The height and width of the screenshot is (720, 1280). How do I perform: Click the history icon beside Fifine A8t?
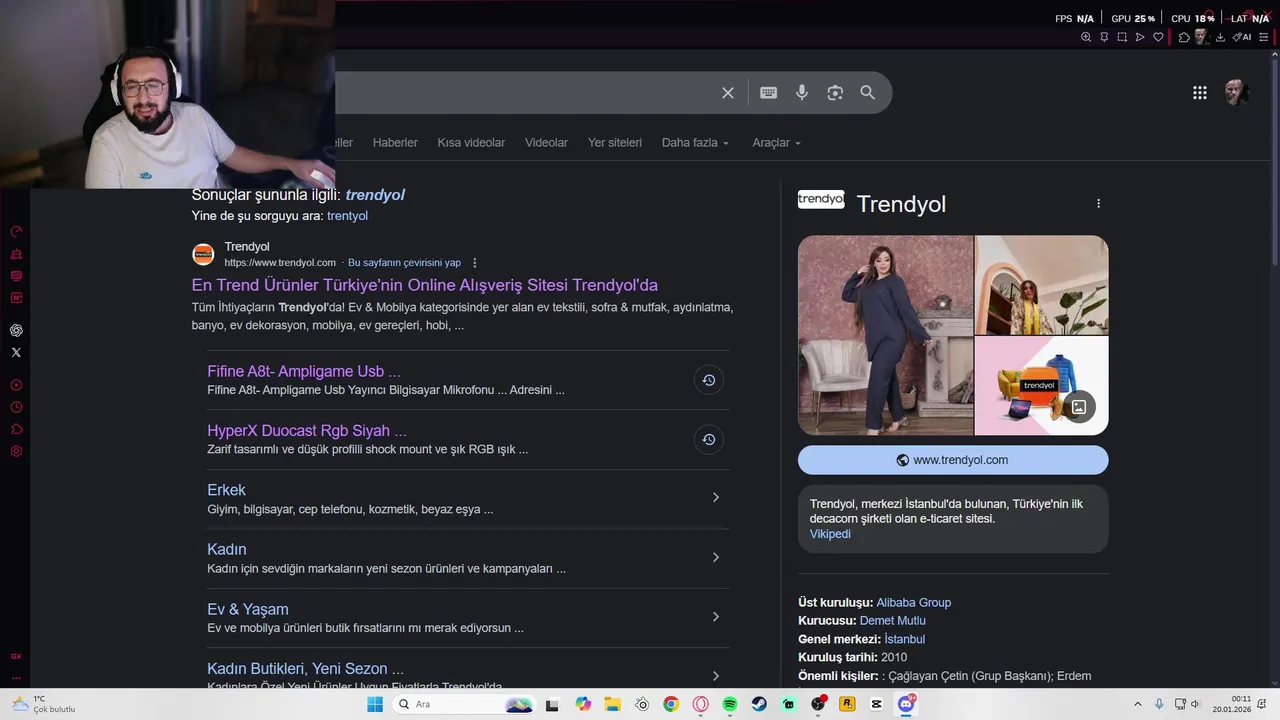pos(708,380)
